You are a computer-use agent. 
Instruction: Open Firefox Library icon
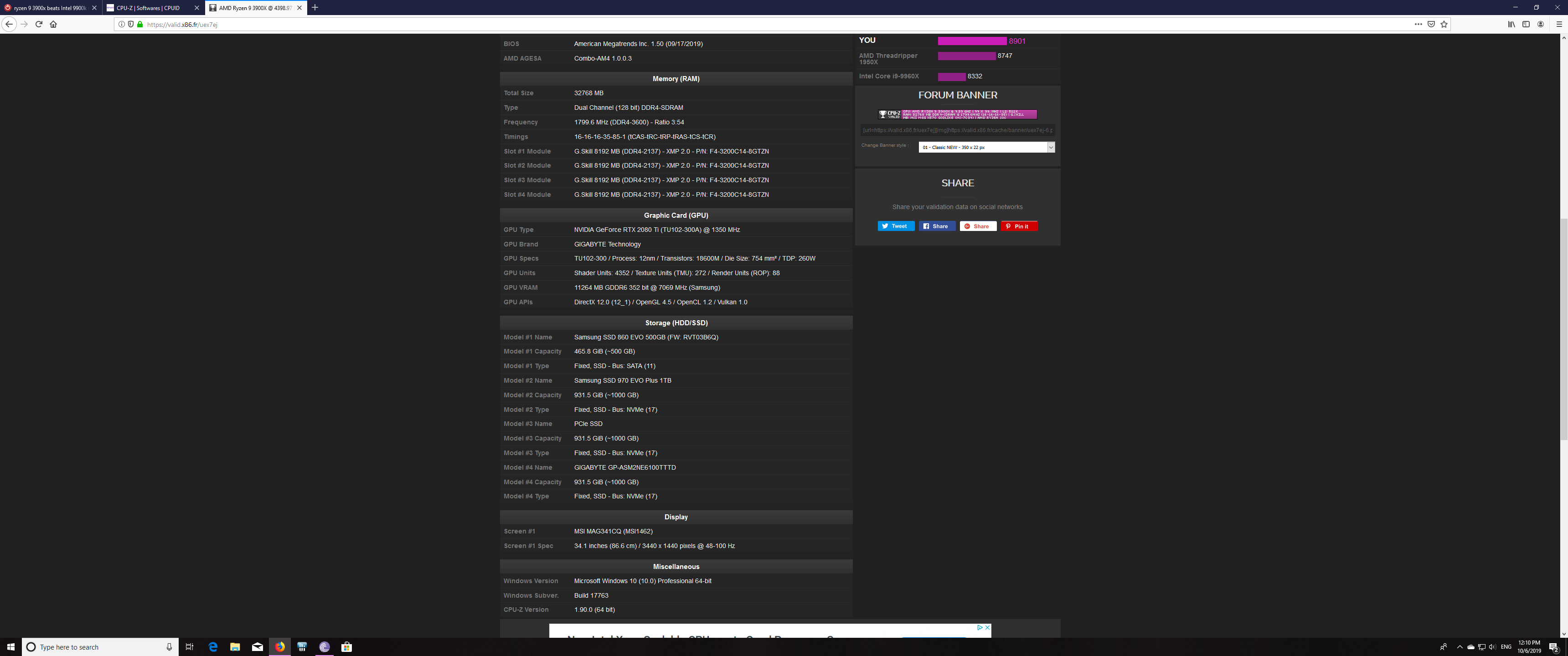coord(1511,24)
